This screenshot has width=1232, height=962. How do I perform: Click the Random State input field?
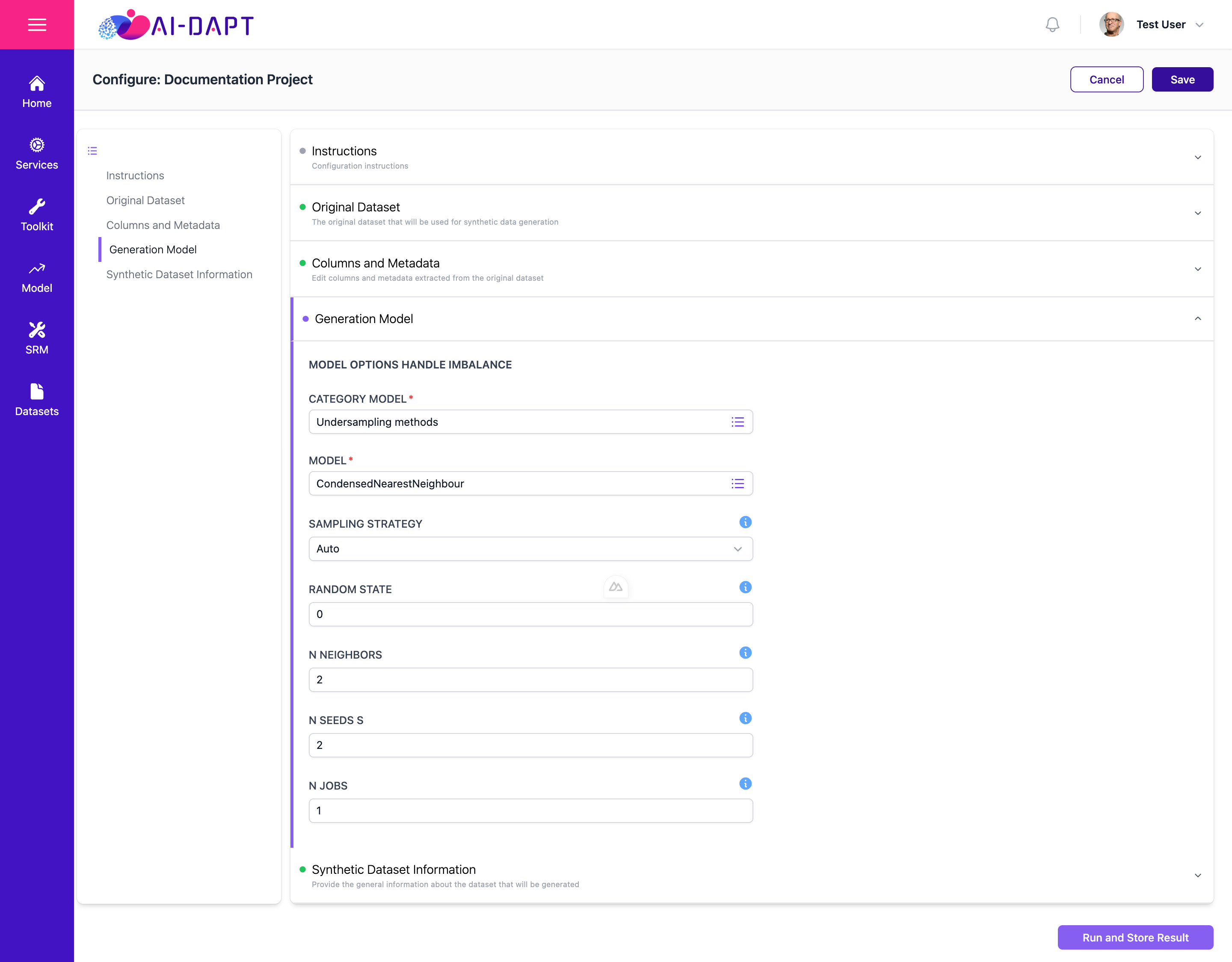[x=531, y=615]
